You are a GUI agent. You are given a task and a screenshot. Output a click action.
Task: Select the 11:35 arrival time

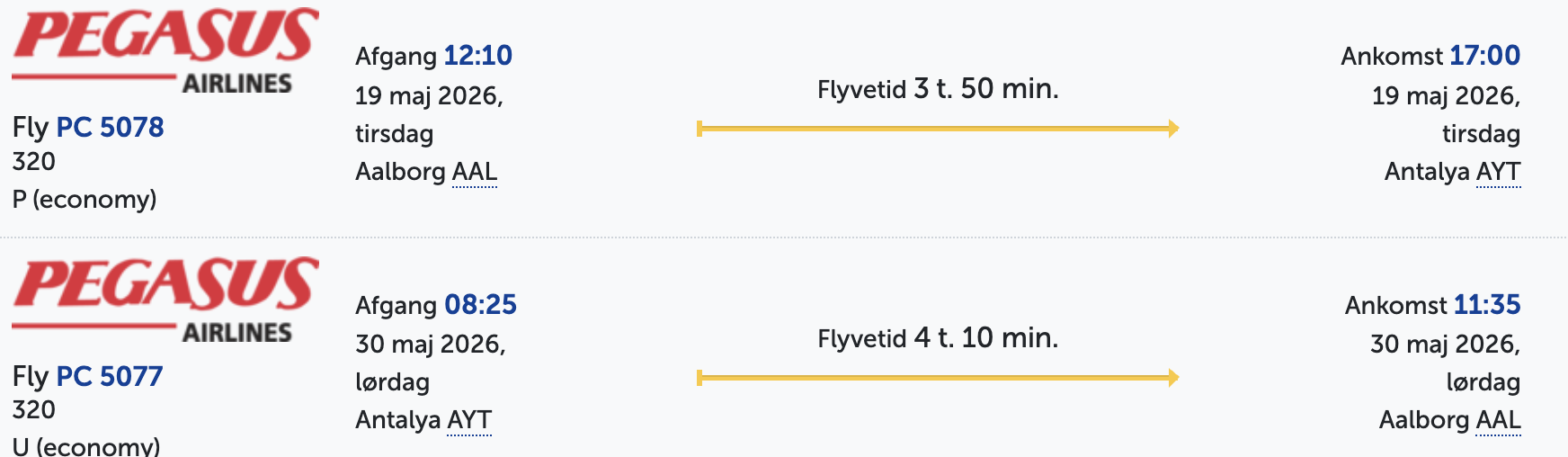click(1486, 305)
